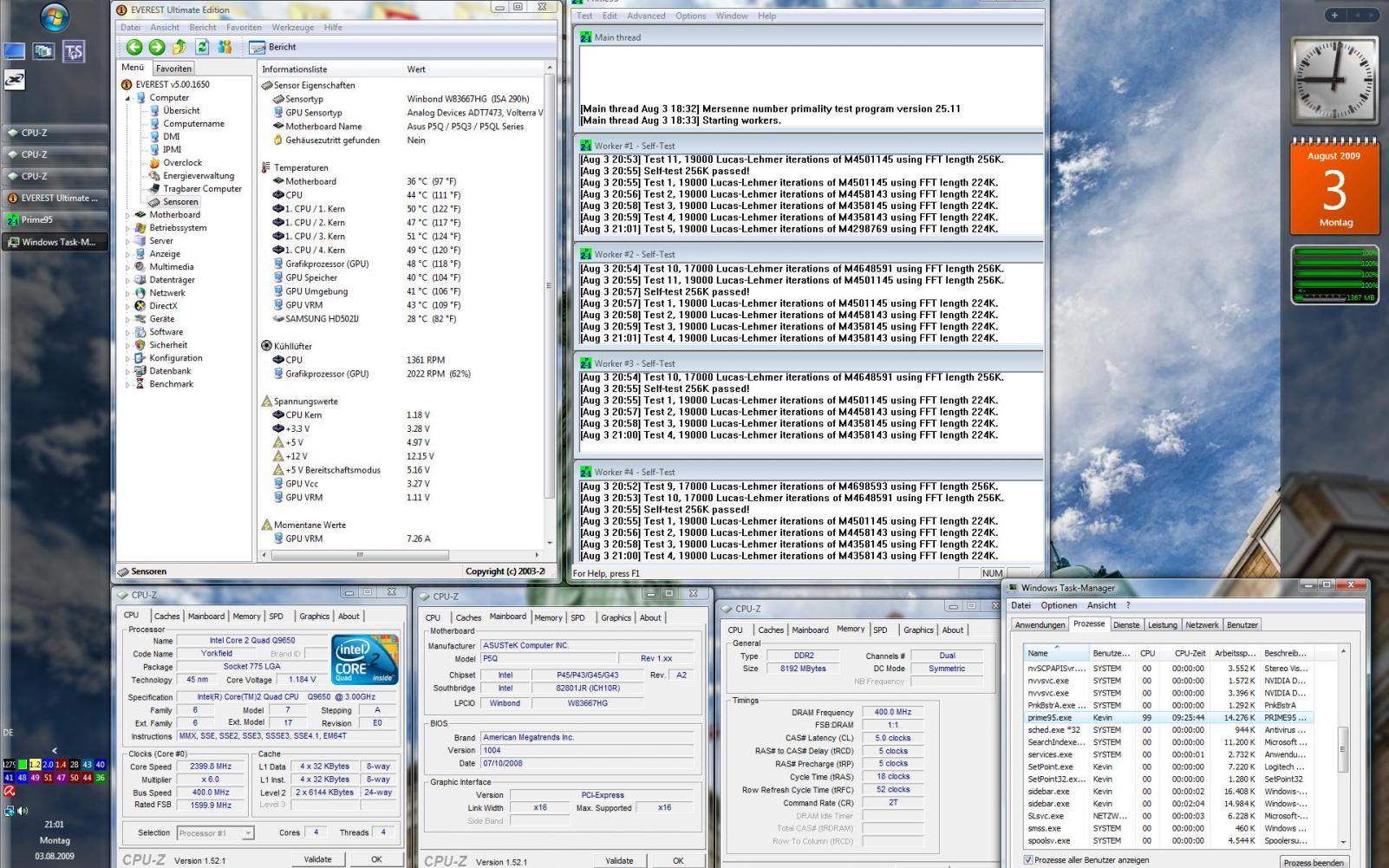Click the Show Desktop quick launch icon

point(14,52)
